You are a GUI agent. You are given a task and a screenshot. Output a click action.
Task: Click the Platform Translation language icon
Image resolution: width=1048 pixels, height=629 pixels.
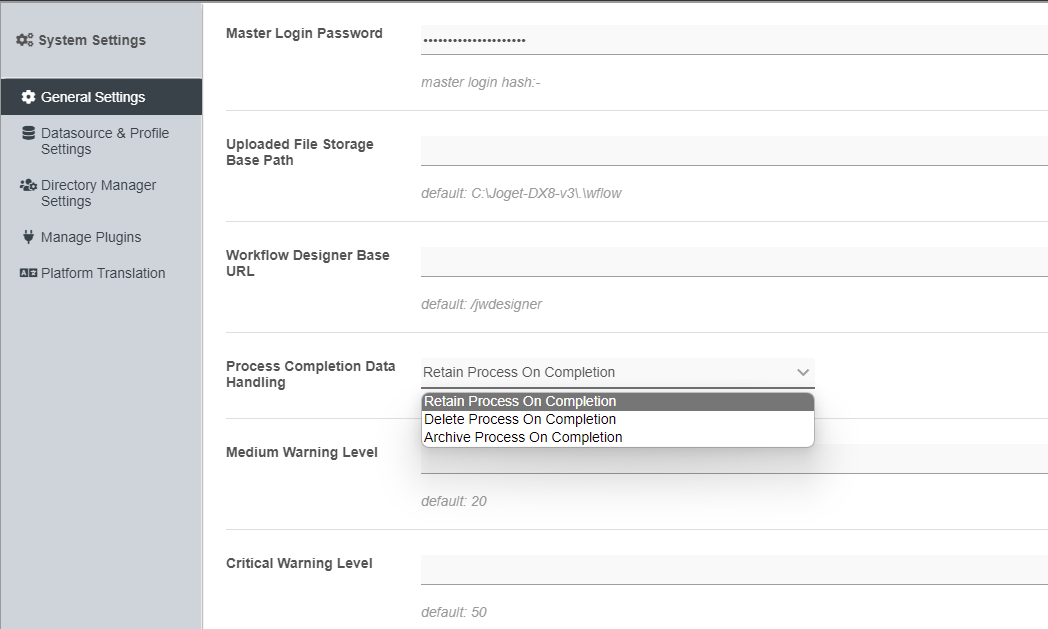pyautogui.click(x=28, y=273)
